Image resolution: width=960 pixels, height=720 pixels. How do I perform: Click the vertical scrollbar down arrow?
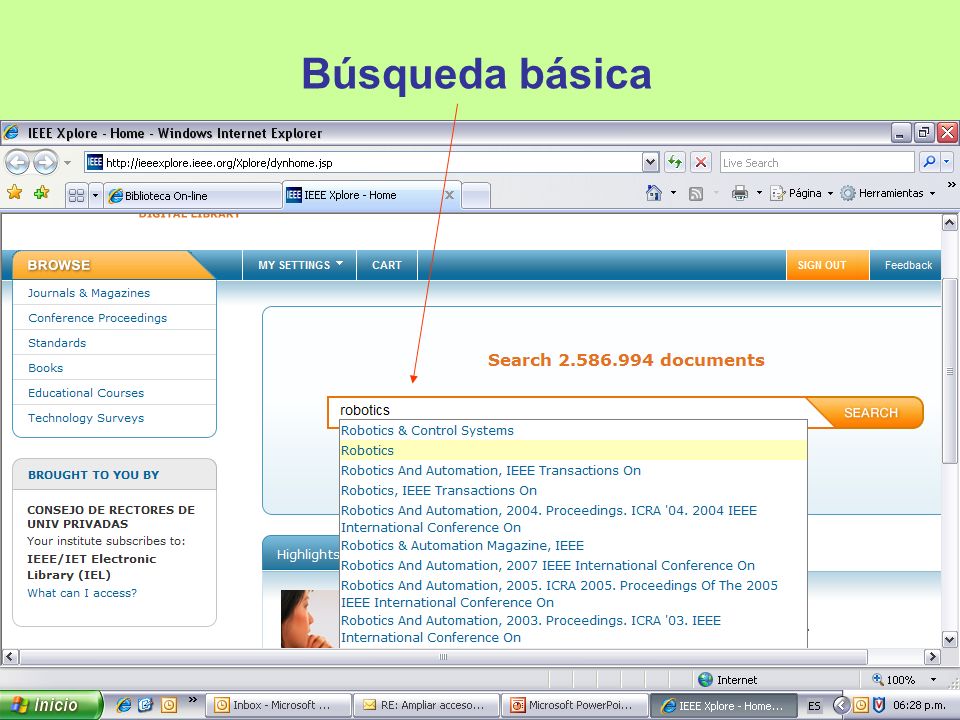[x=949, y=640]
